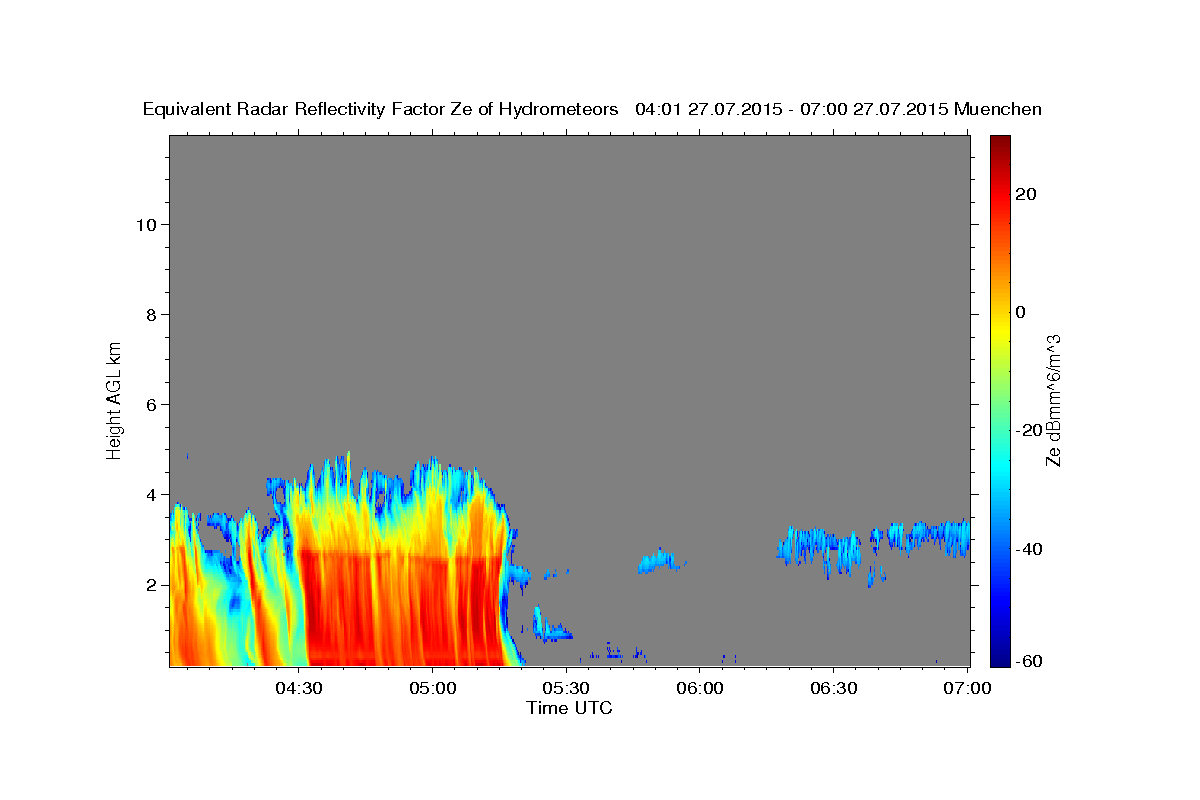Click the height tick label '8'
Viewport: 1200px width, 800px height.
point(153,315)
